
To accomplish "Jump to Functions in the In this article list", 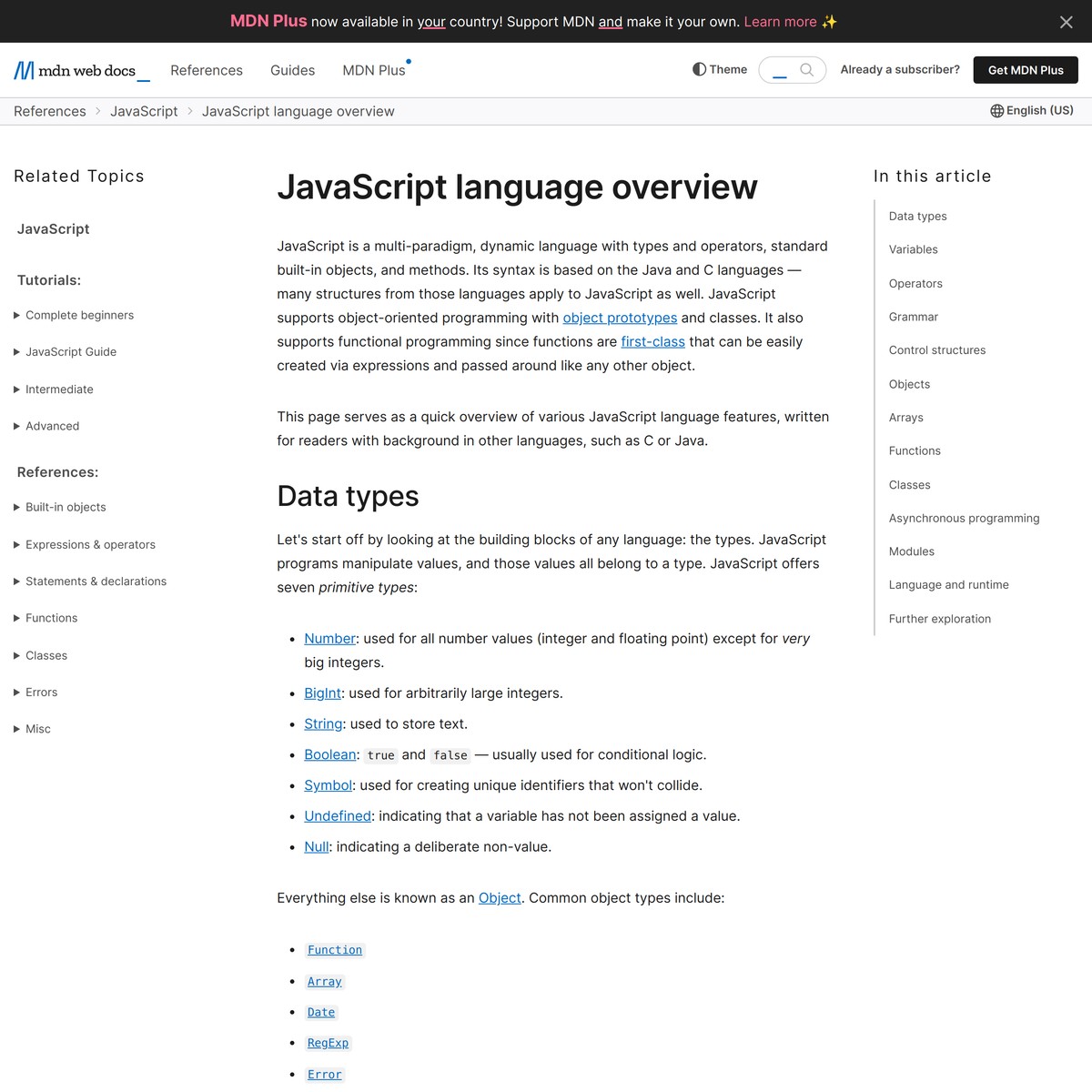I will coord(915,450).
